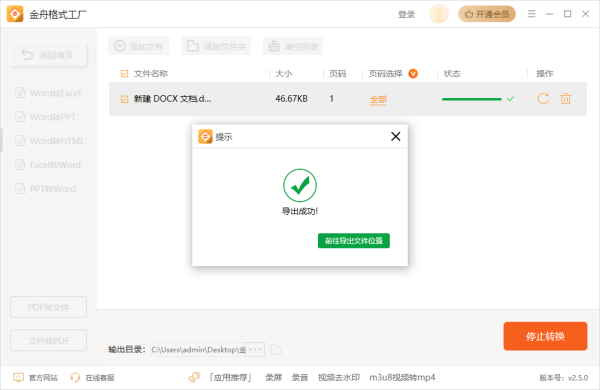The image size is (600, 390).
Task: Open the PDF转文件 section
Action: click(49, 307)
